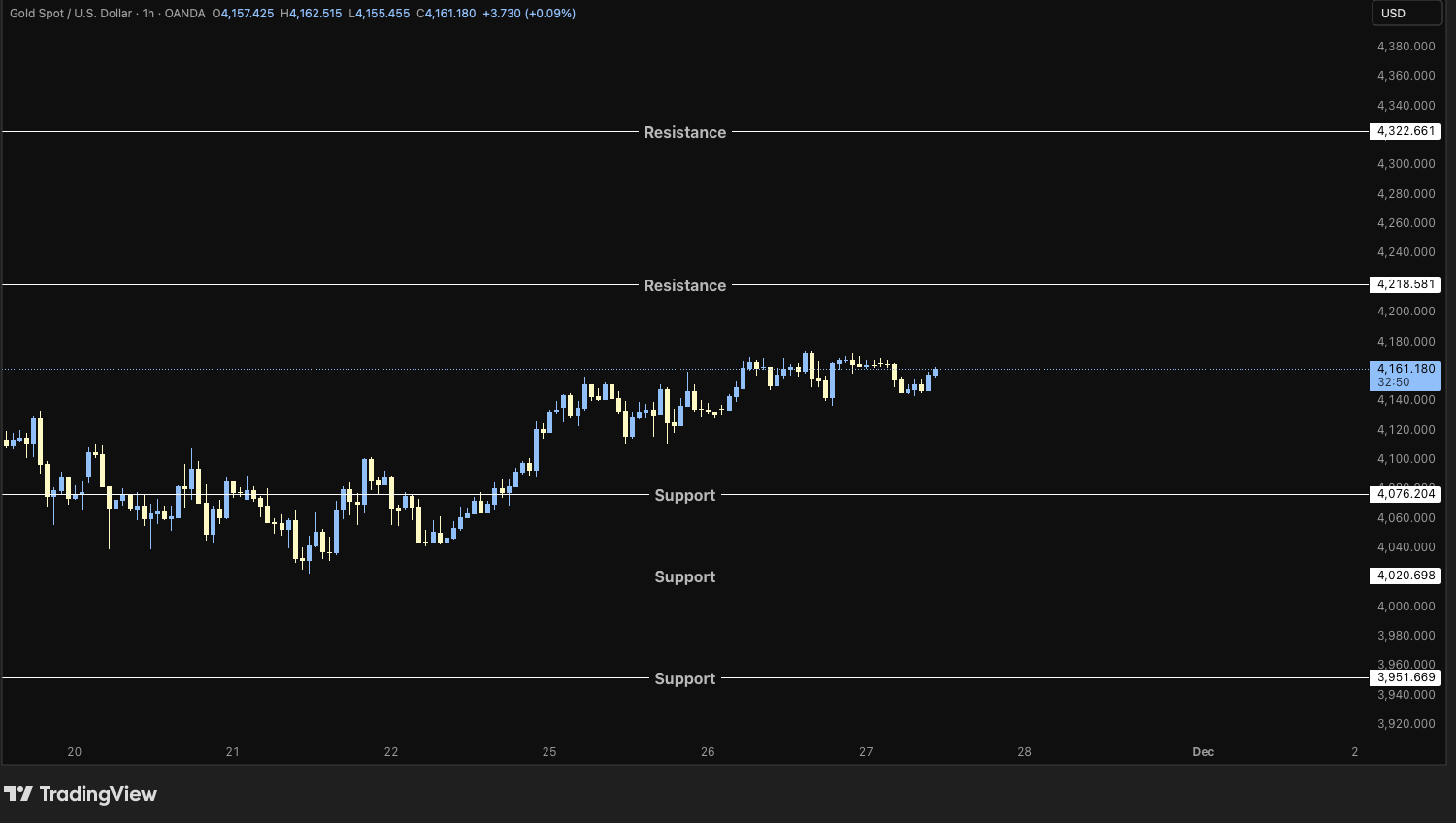Click the 4,380.000 price scale label
This screenshot has height=823, width=1456.
click(x=1406, y=47)
